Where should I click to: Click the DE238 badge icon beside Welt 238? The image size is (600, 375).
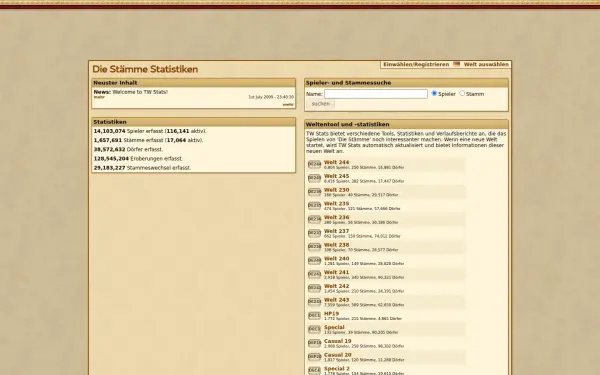point(315,247)
